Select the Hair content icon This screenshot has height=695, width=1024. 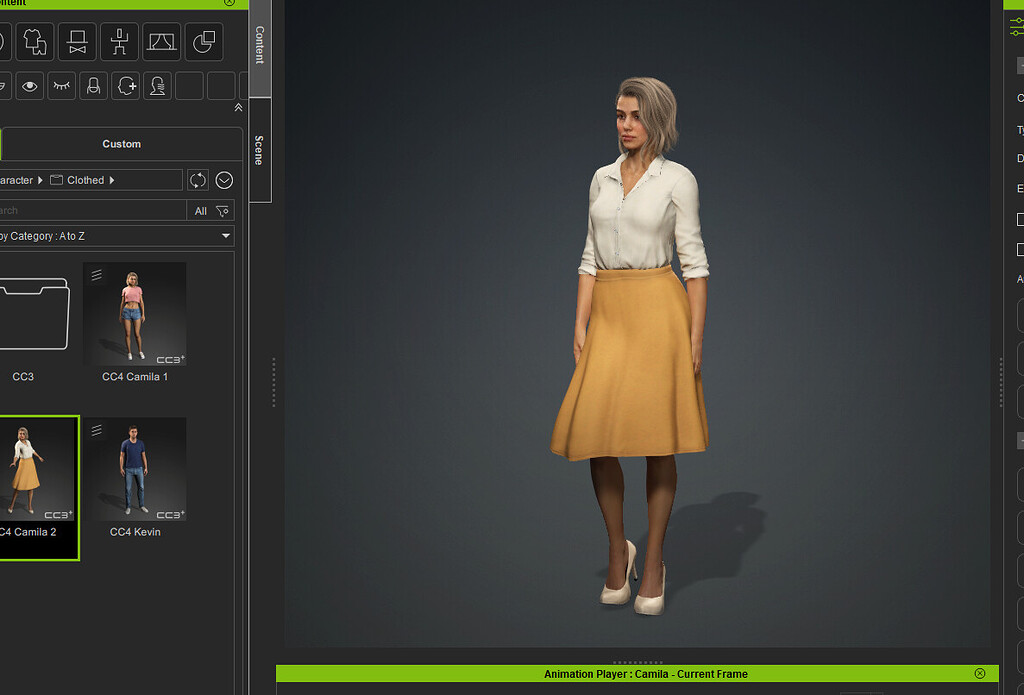pyautogui.click(x=93, y=86)
